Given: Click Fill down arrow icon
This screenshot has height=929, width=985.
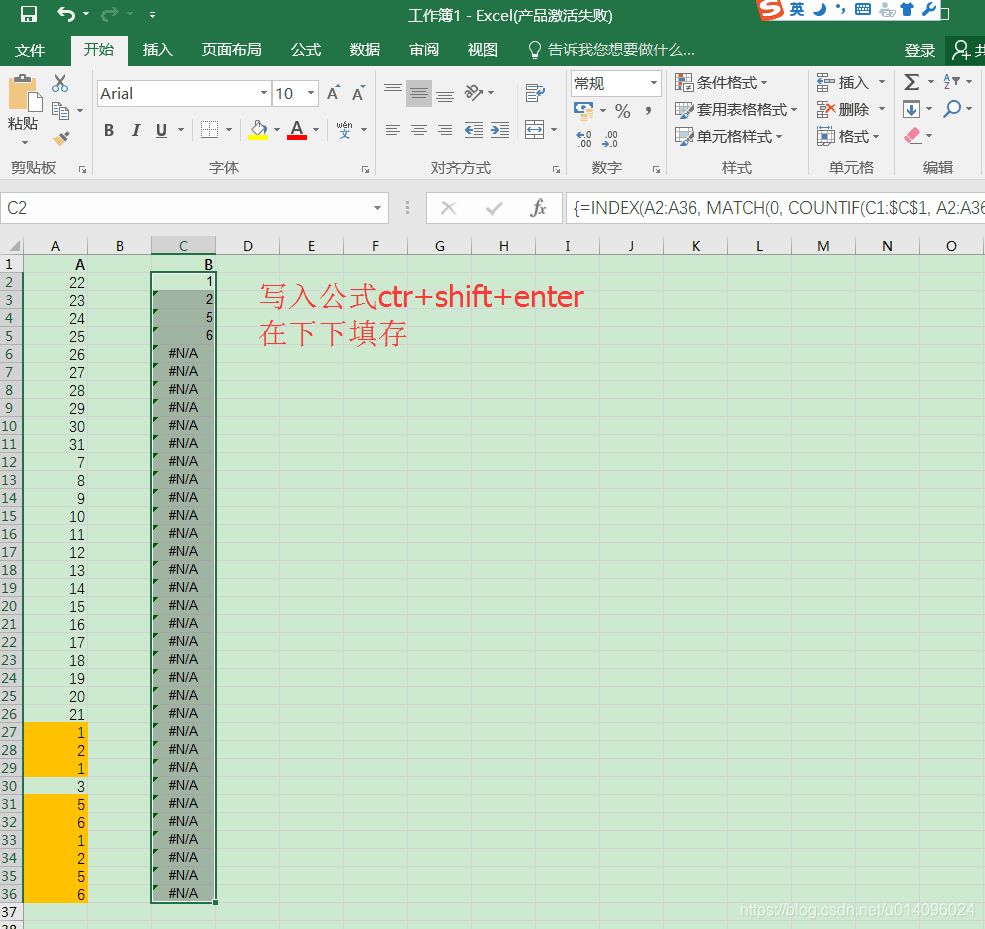Looking at the screenshot, I should click(912, 109).
